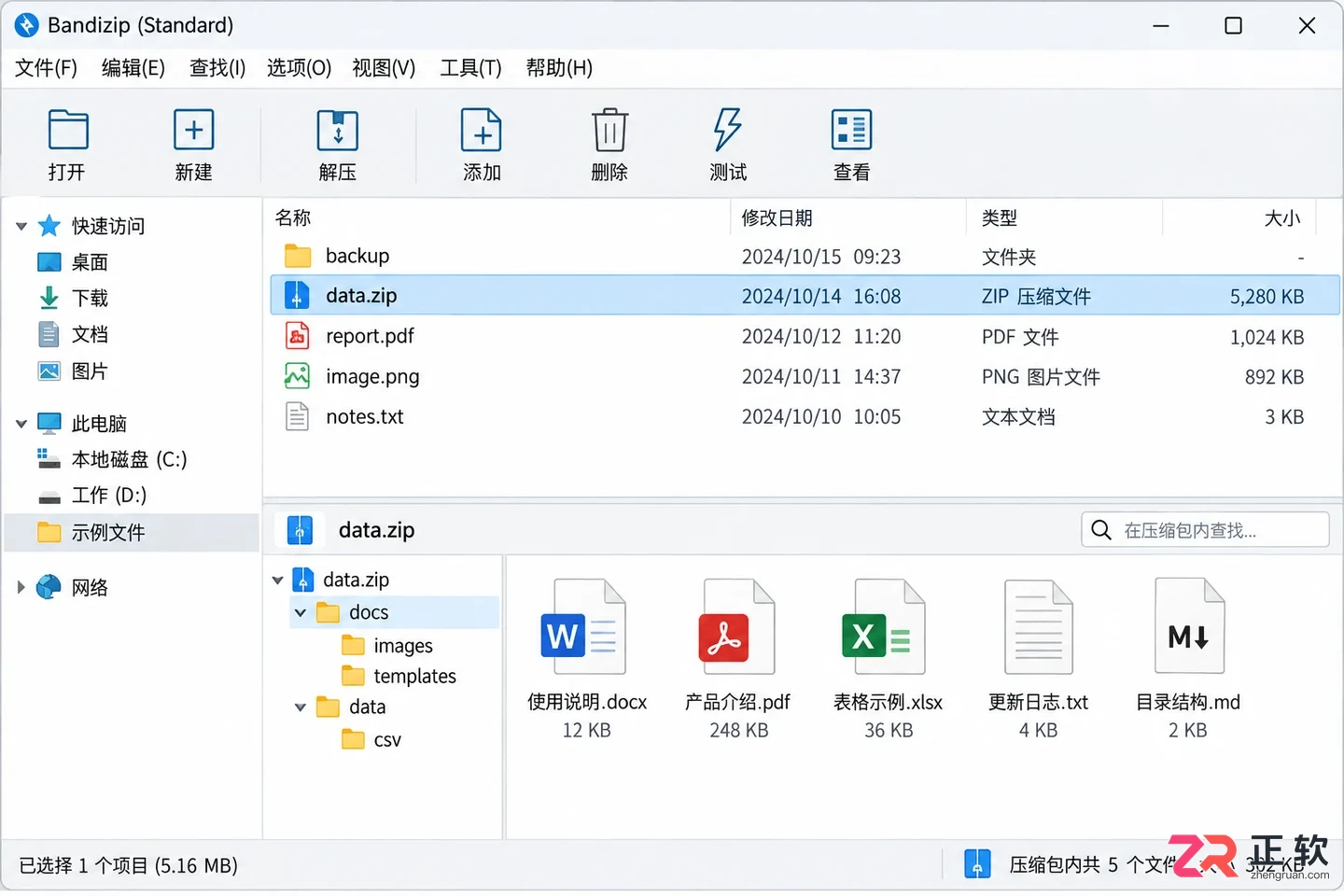Sort by 名称 column header
Screen dimensions: 1344x896
pos(293,218)
